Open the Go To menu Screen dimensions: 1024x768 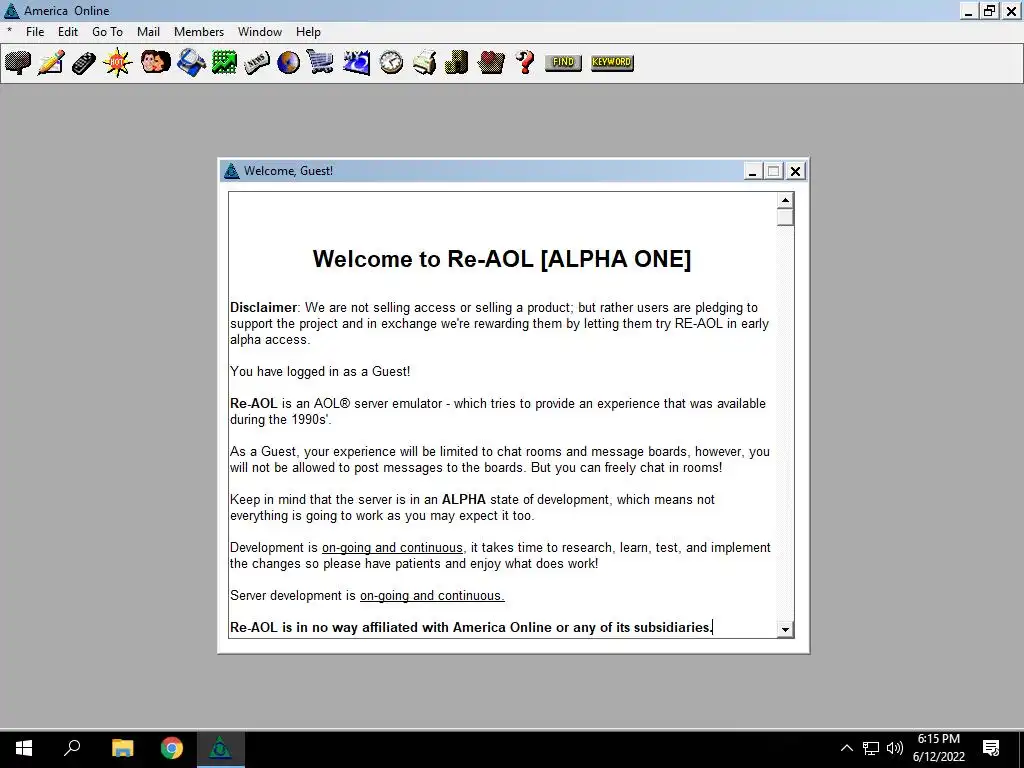[107, 32]
